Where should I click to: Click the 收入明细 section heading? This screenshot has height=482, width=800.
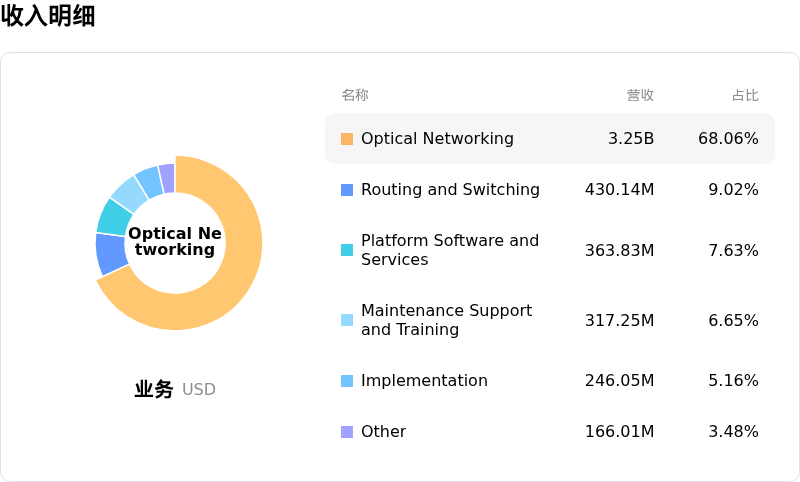48,16
